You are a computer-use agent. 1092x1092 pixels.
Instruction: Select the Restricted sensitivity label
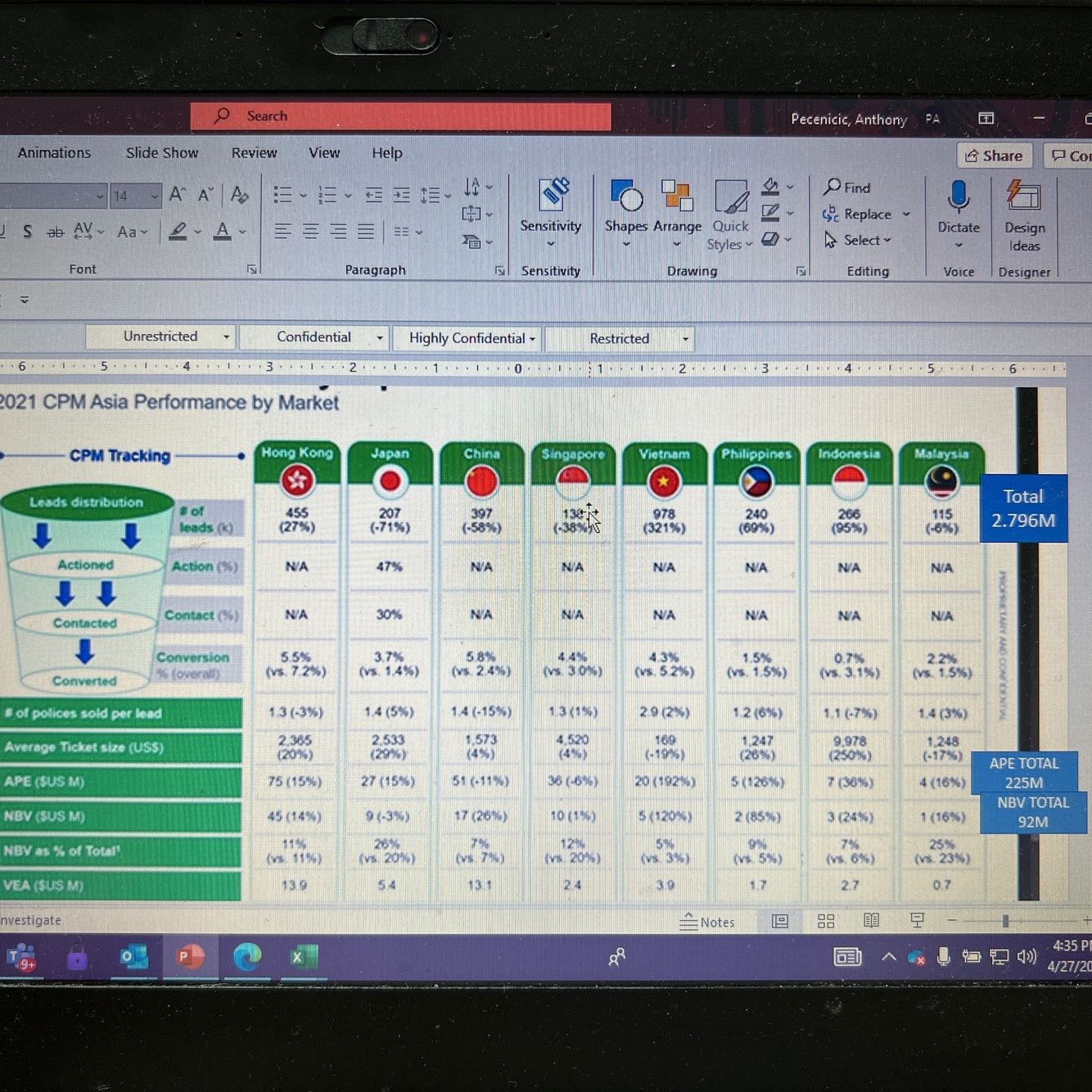[x=620, y=339]
